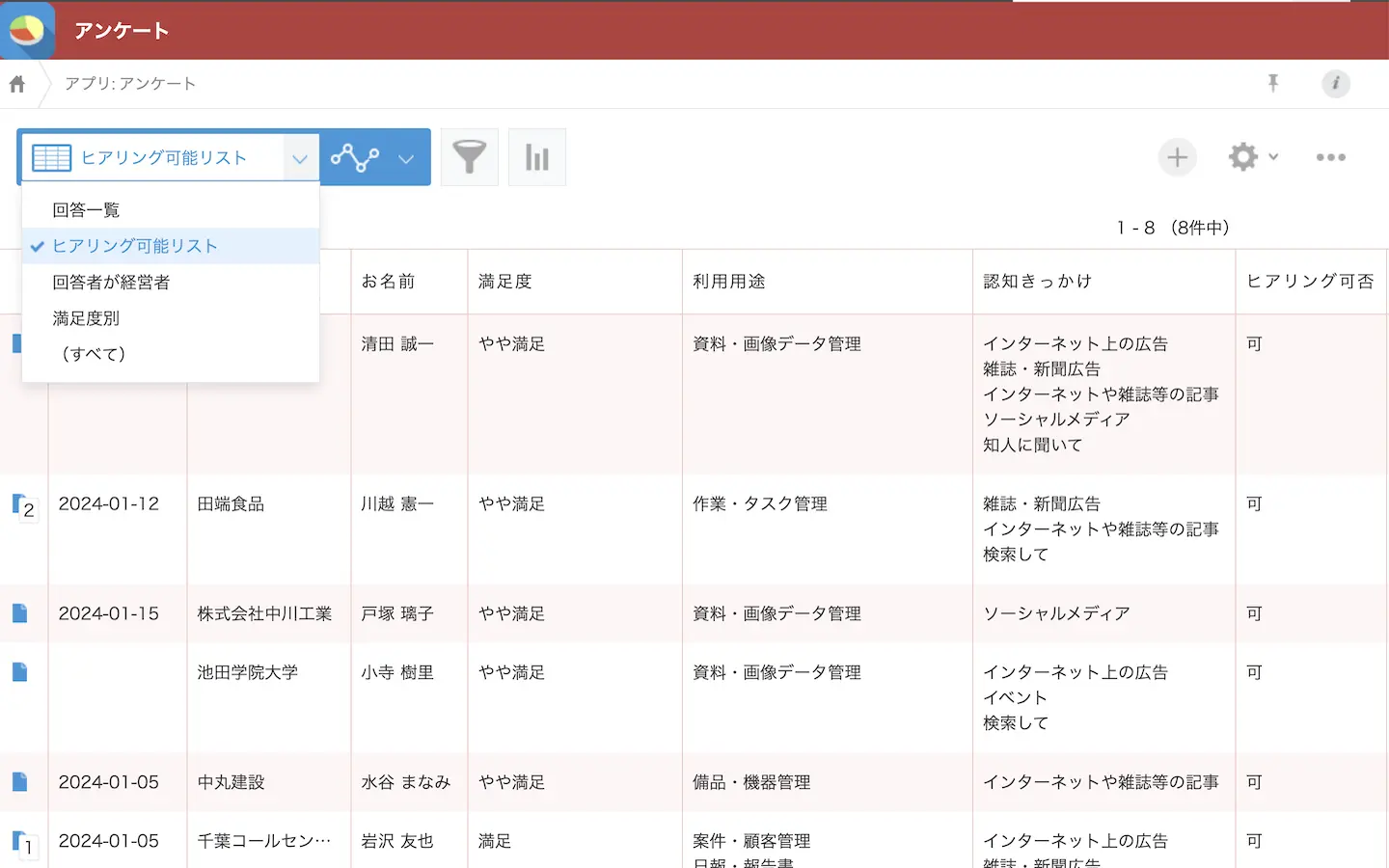Open record details for 川越 憲一 row
This screenshot has width=1389, height=868.
(x=19, y=504)
